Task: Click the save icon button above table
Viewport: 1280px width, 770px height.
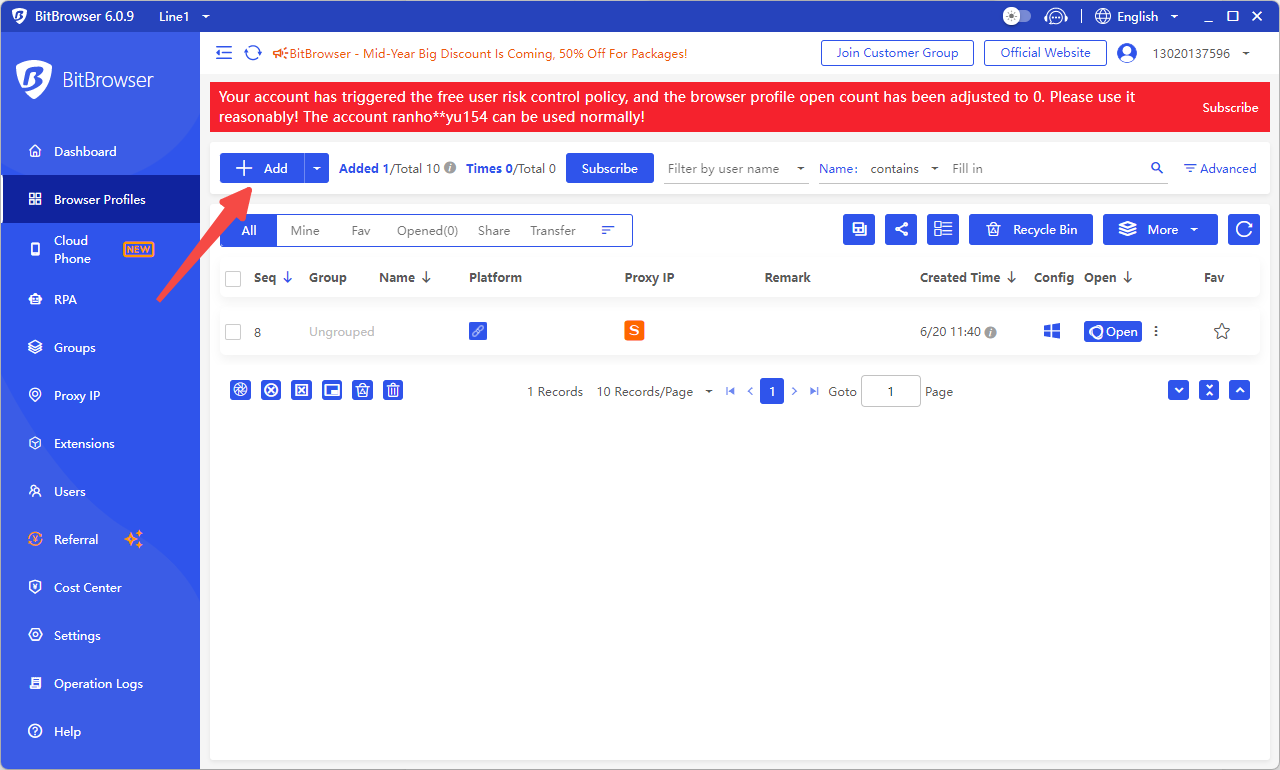Action: (859, 229)
